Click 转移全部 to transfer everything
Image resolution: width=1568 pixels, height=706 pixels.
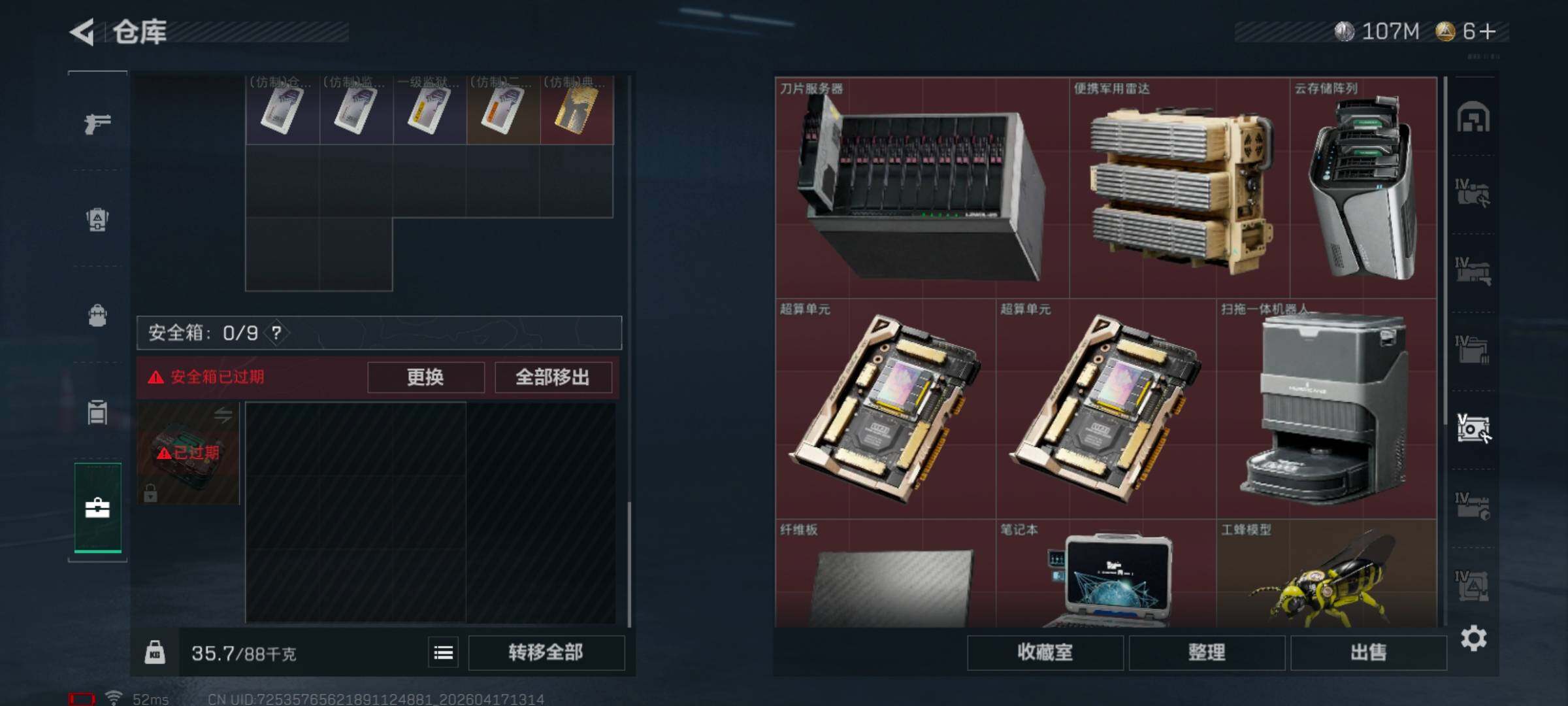546,652
